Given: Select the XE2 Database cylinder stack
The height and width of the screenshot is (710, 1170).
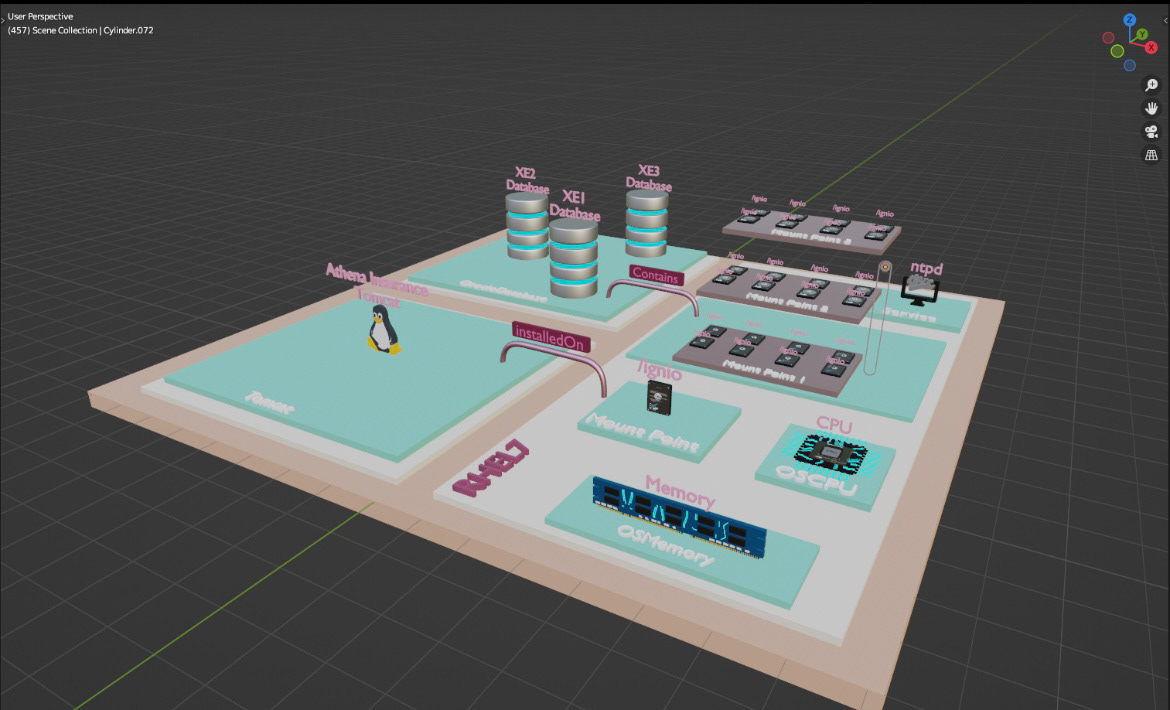Looking at the screenshot, I should pos(528,226).
